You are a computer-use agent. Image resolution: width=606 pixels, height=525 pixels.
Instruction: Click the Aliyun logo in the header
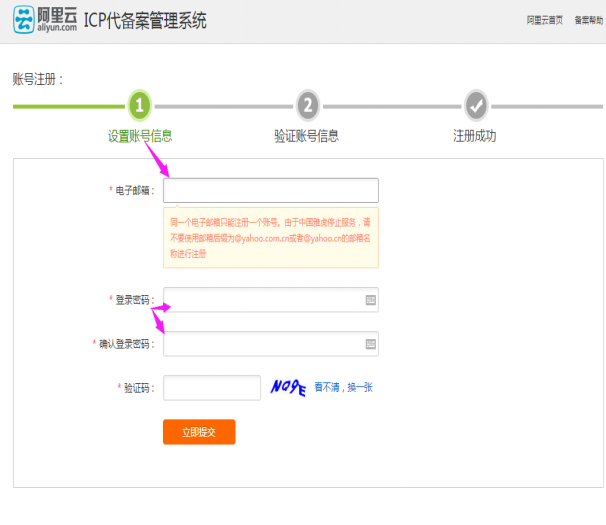(44, 20)
